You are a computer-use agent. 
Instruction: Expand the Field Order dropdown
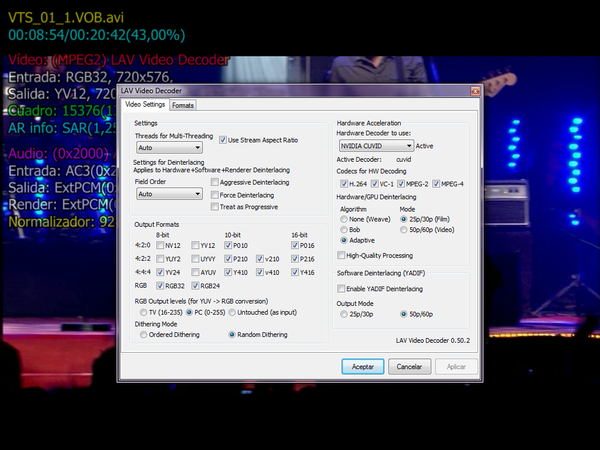click(x=169, y=194)
